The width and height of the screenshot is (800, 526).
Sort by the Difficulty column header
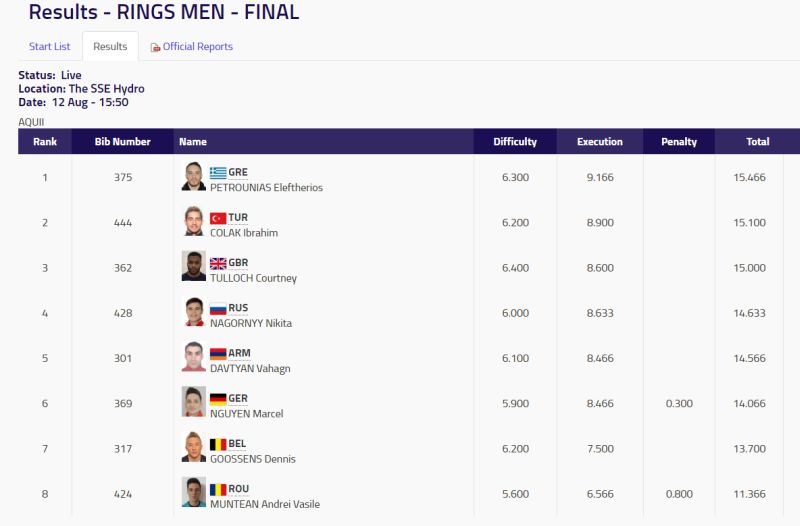tap(515, 142)
